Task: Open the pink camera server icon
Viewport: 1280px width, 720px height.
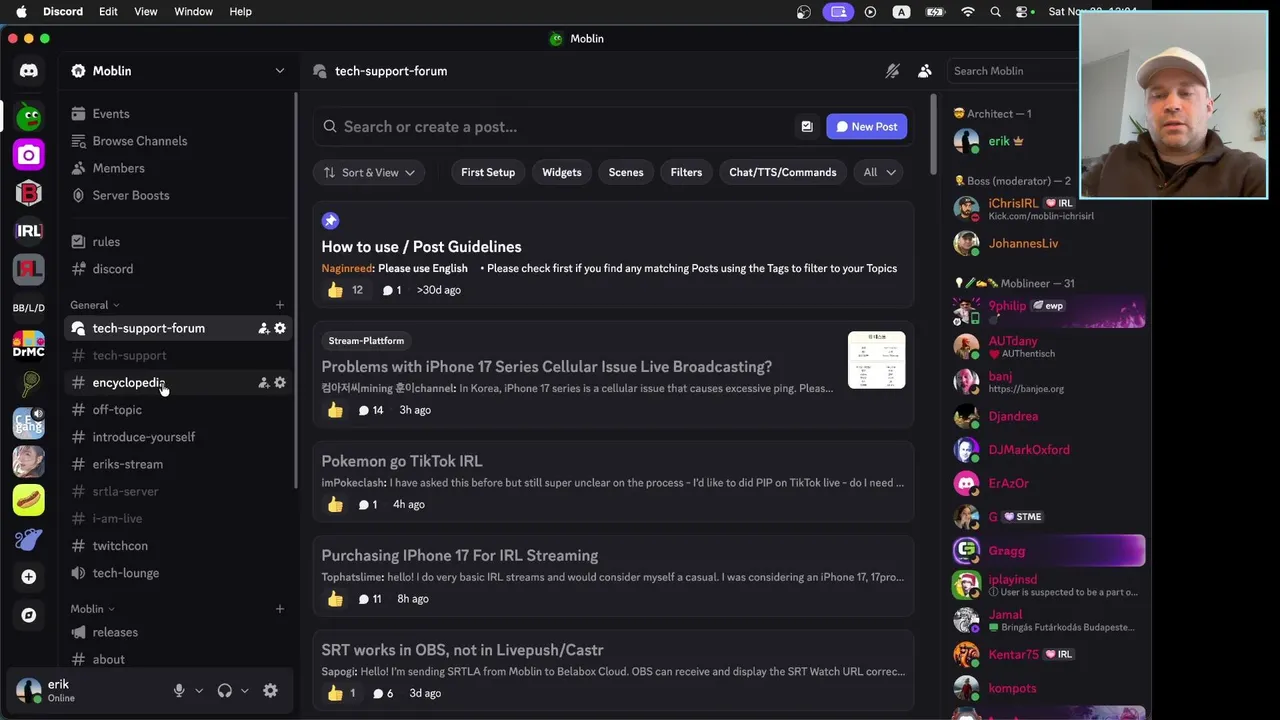Action: 29,154
